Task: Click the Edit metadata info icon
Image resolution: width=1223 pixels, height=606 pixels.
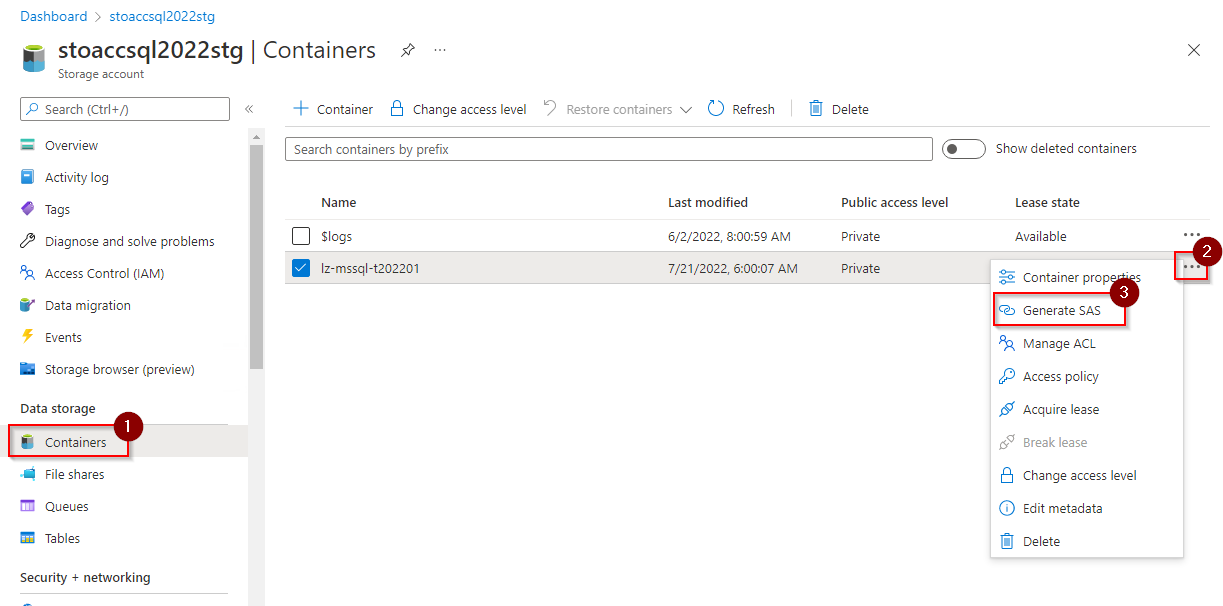Action: click(1007, 509)
